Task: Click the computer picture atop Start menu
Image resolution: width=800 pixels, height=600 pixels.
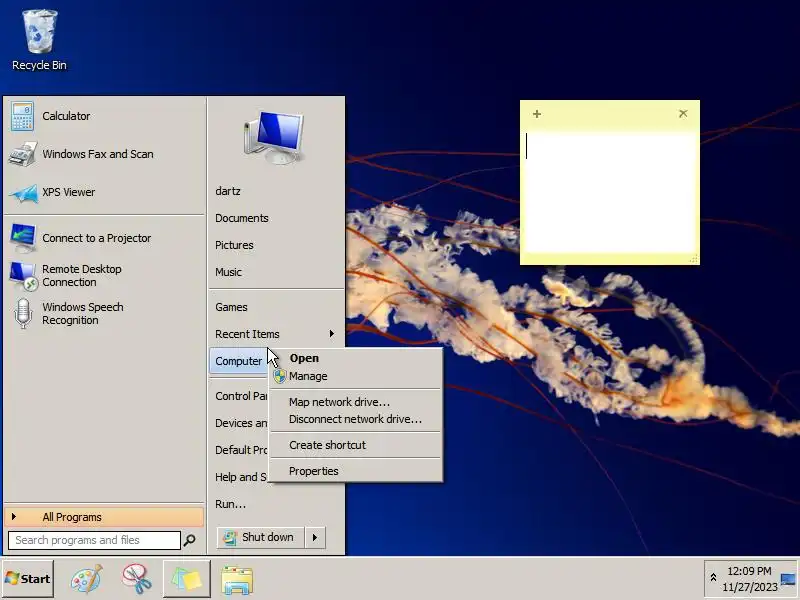Action: click(x=276, y=138)
